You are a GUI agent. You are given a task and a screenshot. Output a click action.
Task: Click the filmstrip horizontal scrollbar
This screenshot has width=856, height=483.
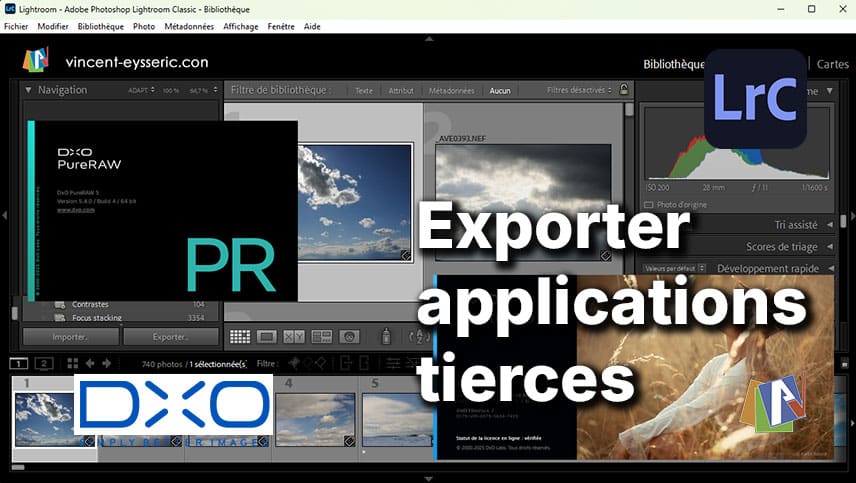[x=18, y=467]
